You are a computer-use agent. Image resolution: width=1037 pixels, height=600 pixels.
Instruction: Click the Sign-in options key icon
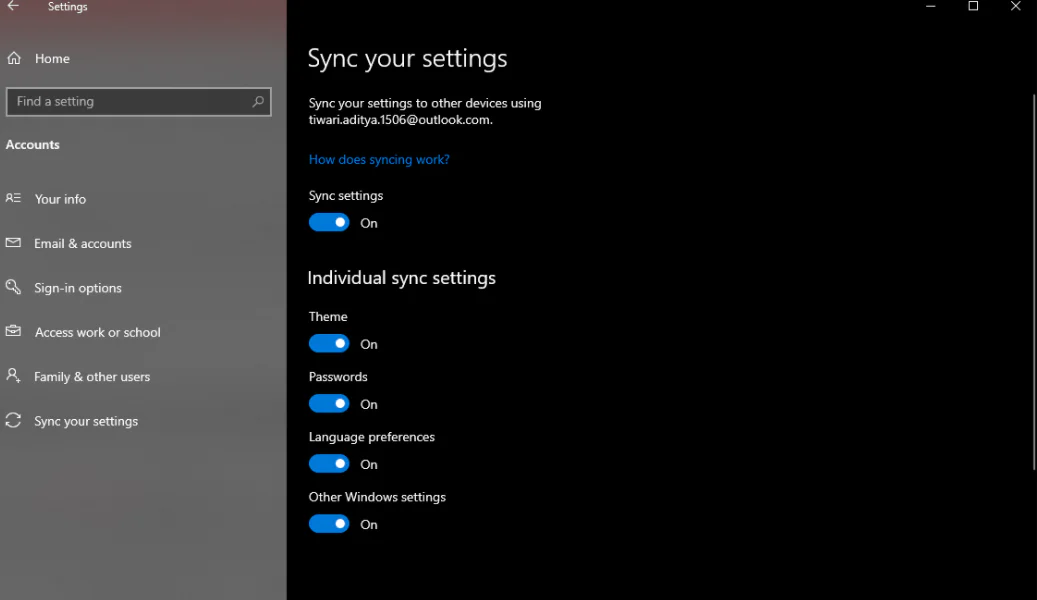coord(13,288)
